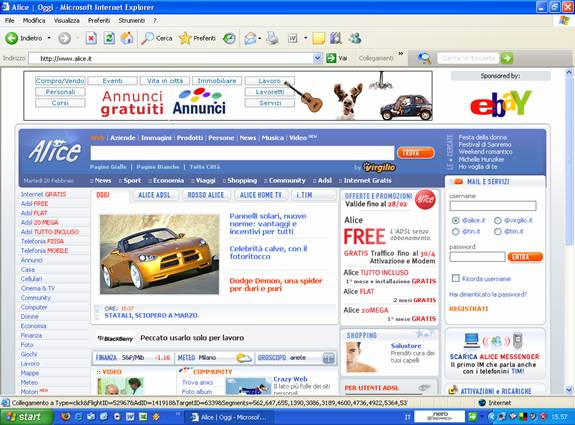Click the page vertical scrollbar thumb

click(569, 160)
